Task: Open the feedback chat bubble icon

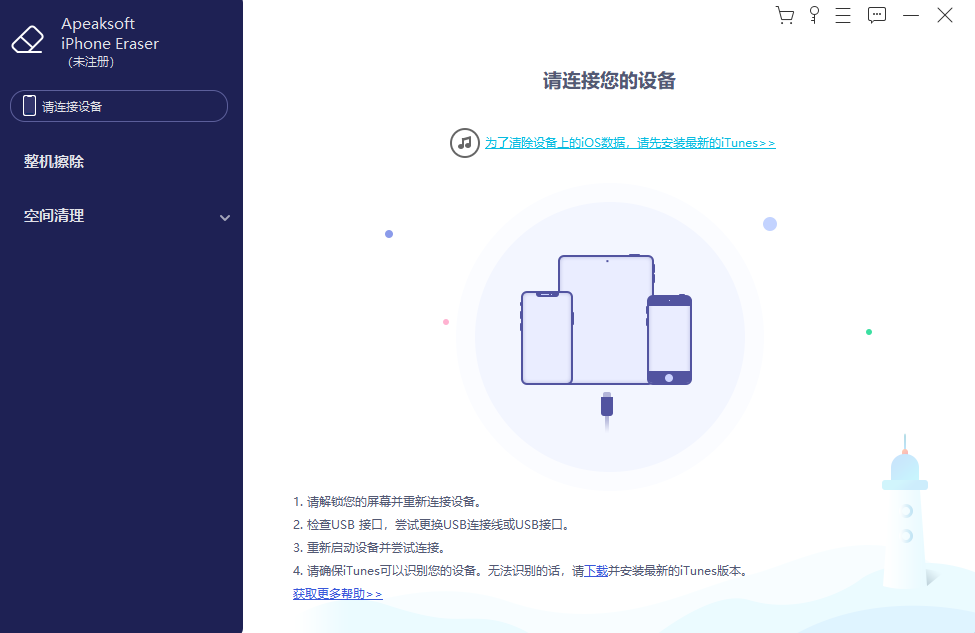Action: [877, 15]
